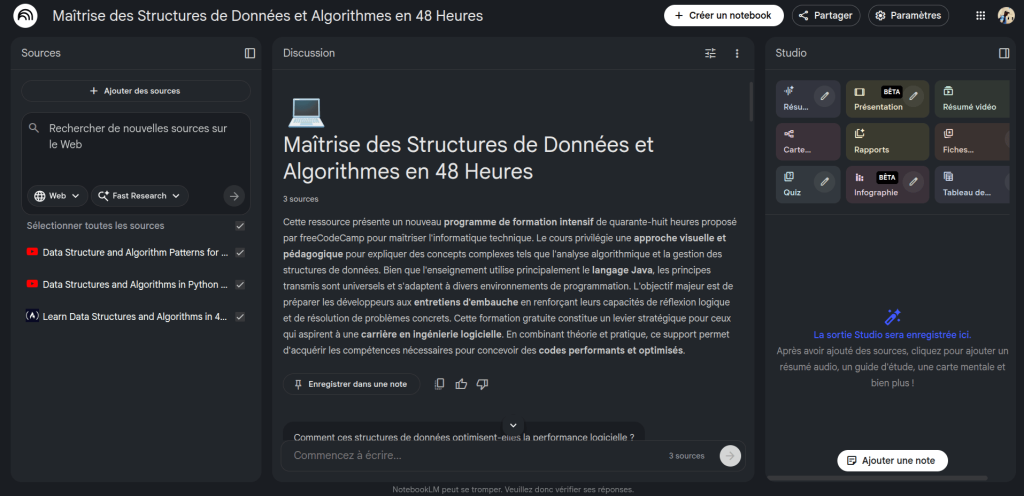Open Paramètres
The width and height of the screenshot is (1024, 496).
click(x=908, y=16)
